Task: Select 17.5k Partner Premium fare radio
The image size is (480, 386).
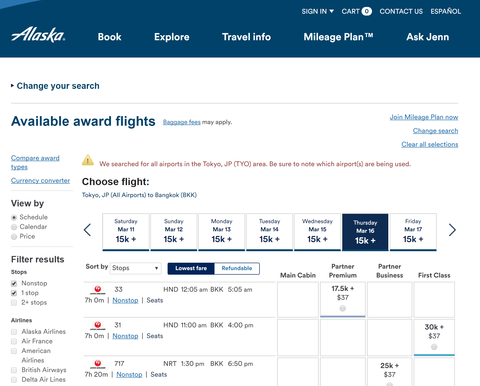Action: [343, 308]
